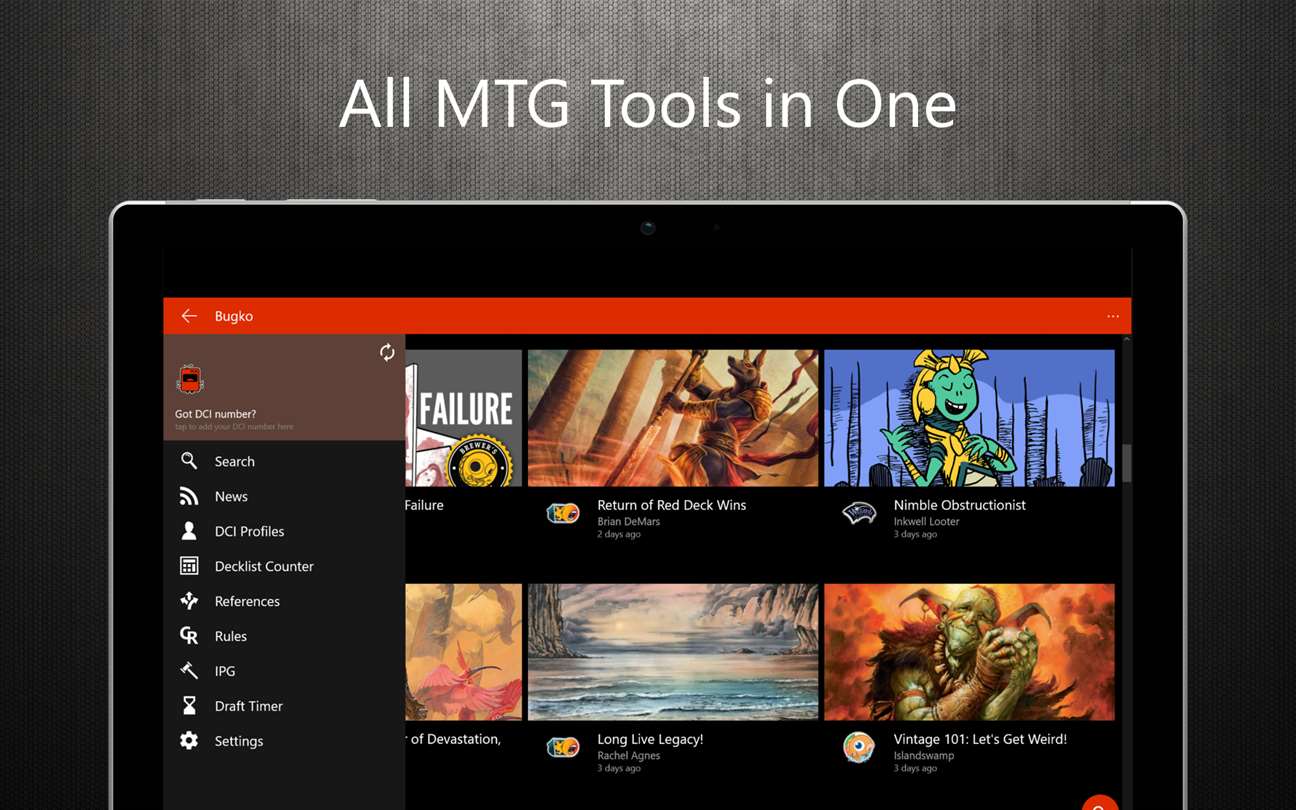Viewport: 1296px width, 810px height.
Task: Click the Islandswamp eye logo icon
Action: [x=859, y=747]
